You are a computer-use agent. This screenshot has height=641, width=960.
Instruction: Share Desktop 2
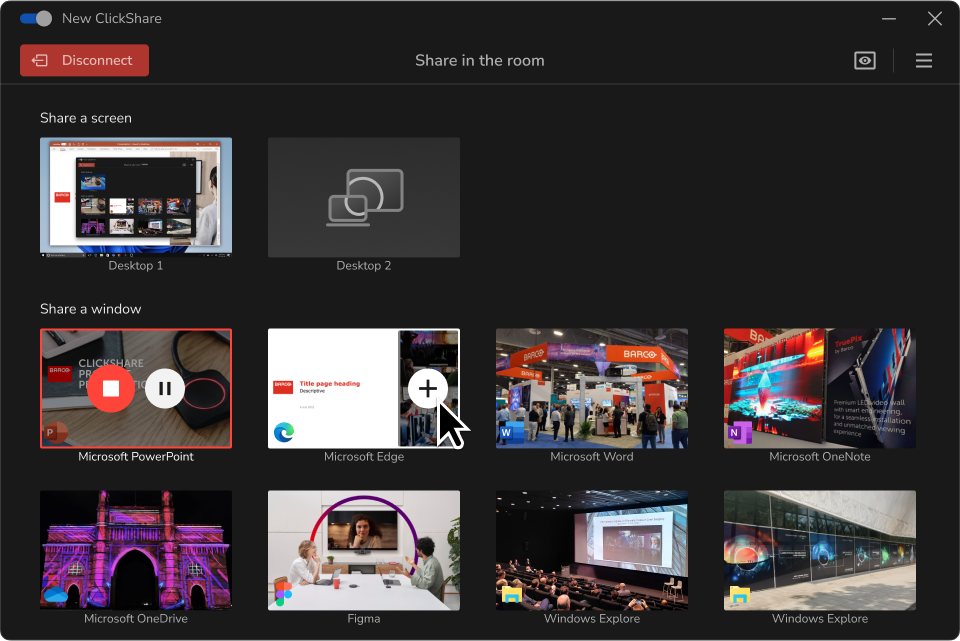[x=364, y=196]
